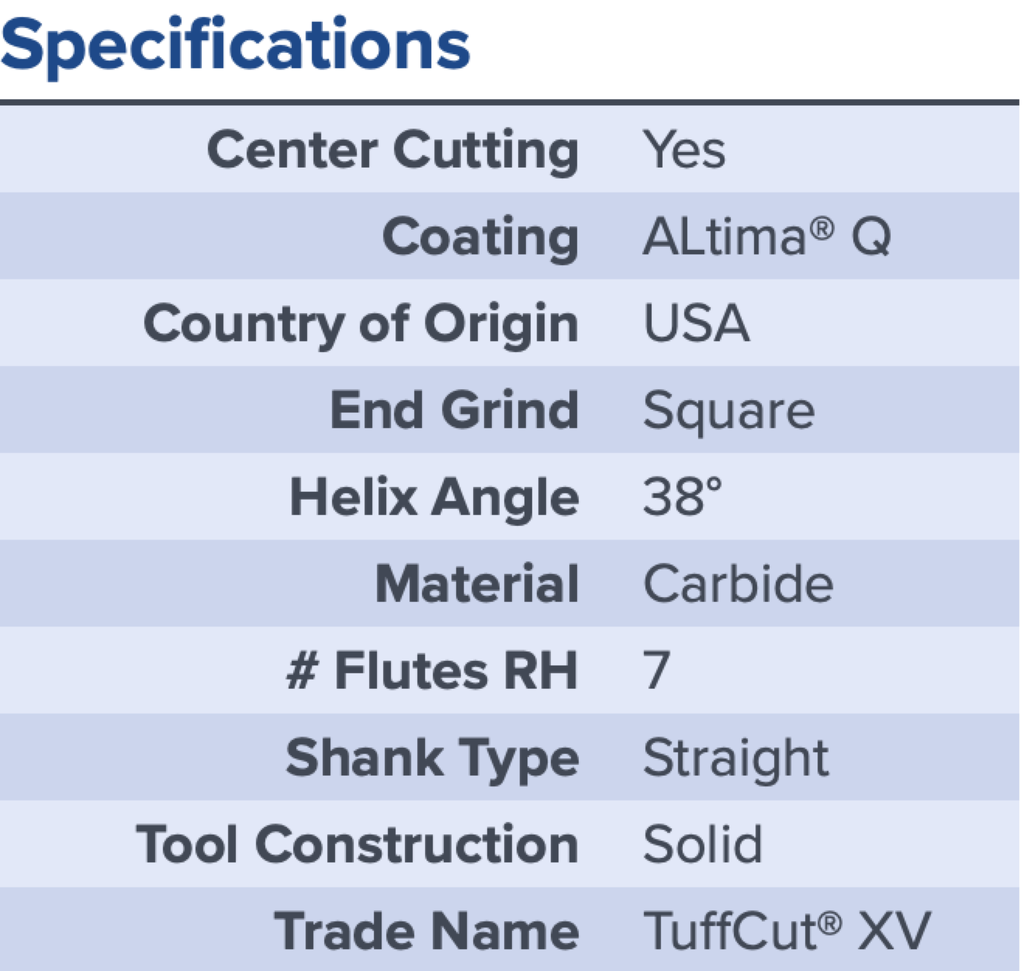Click the ALtima Q coating value
The width and height of the screenshot is (1024, 971).
click(x=766, y=238)
